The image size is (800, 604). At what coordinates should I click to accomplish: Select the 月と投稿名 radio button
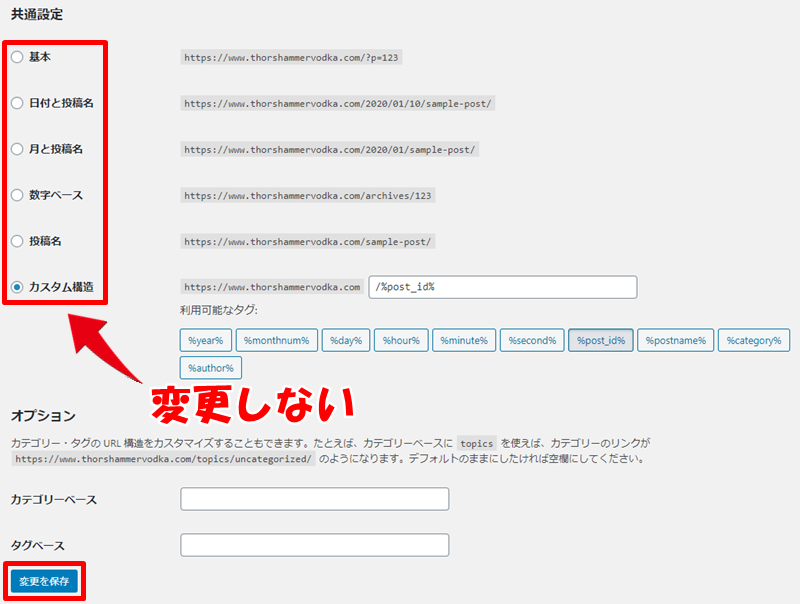point(17,149)
